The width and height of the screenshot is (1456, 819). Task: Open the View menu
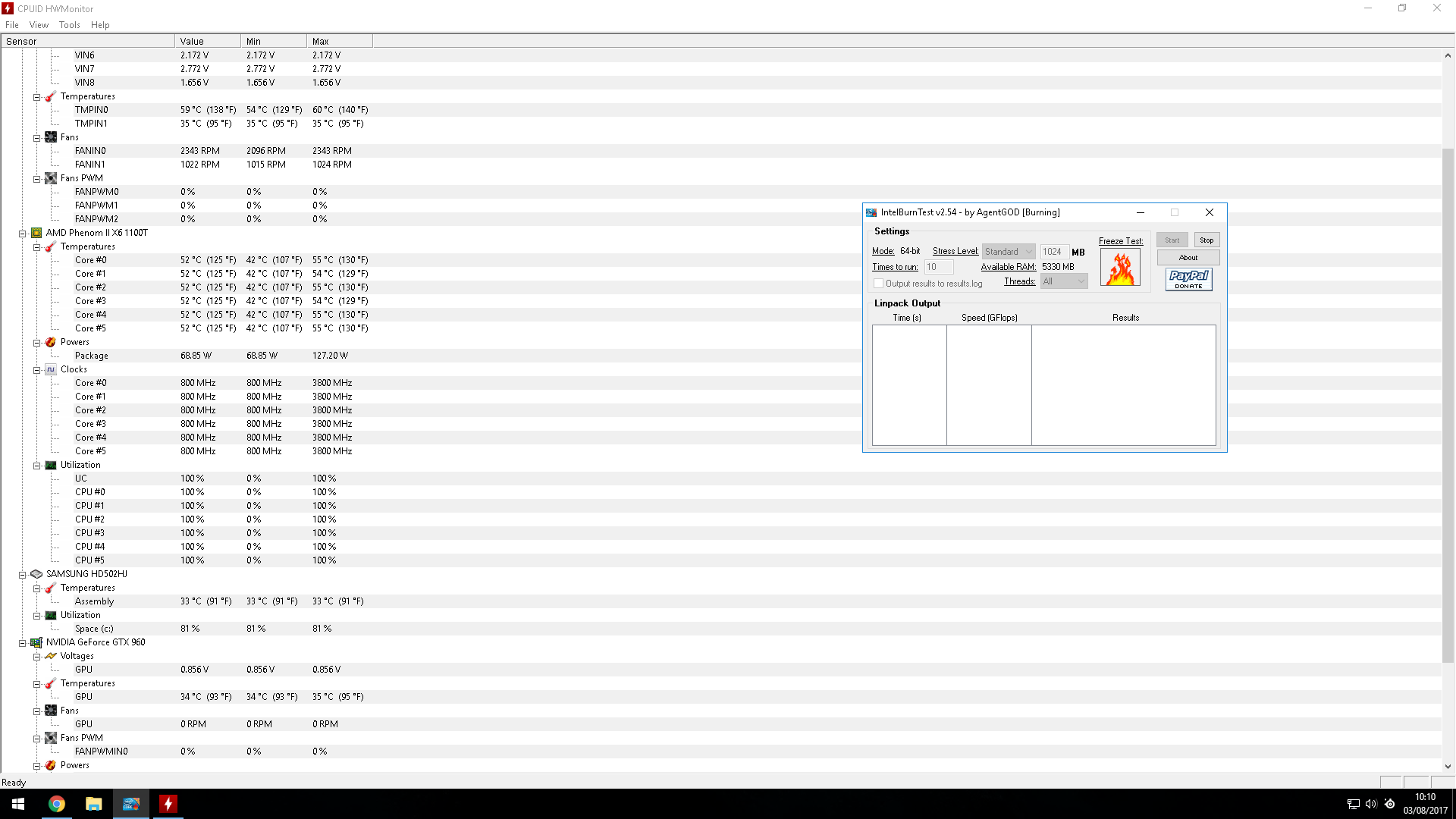[39, 25]
